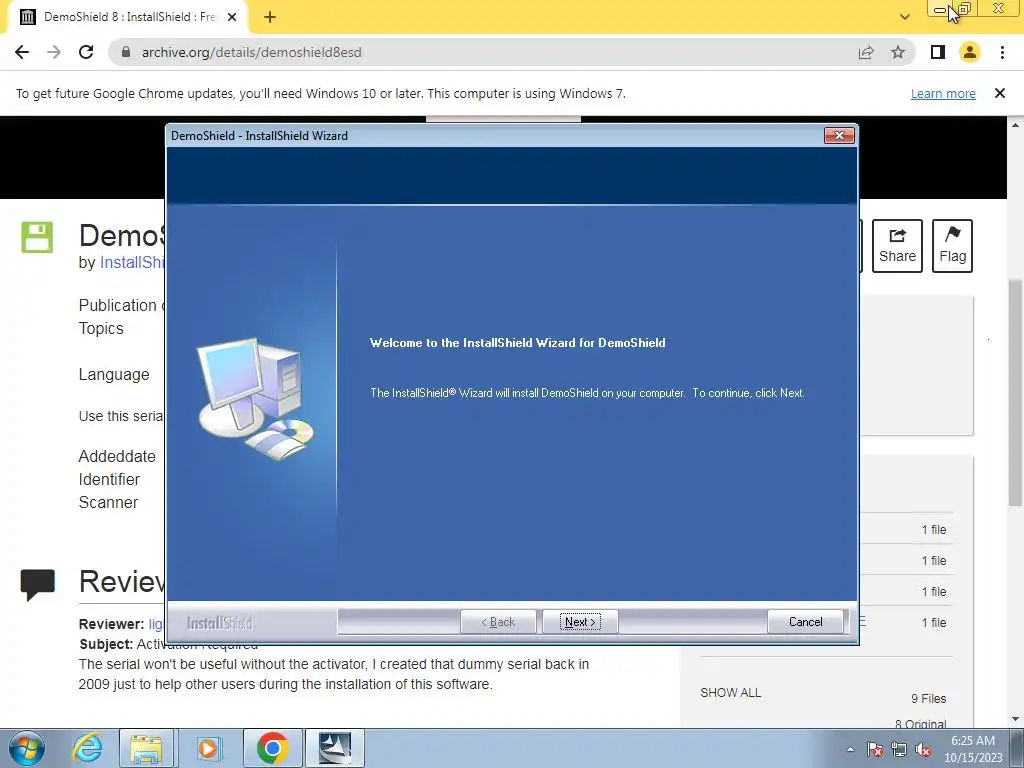Dismiss the Chrome update notice bar

pyautogui.click(x=1000, y=93)
